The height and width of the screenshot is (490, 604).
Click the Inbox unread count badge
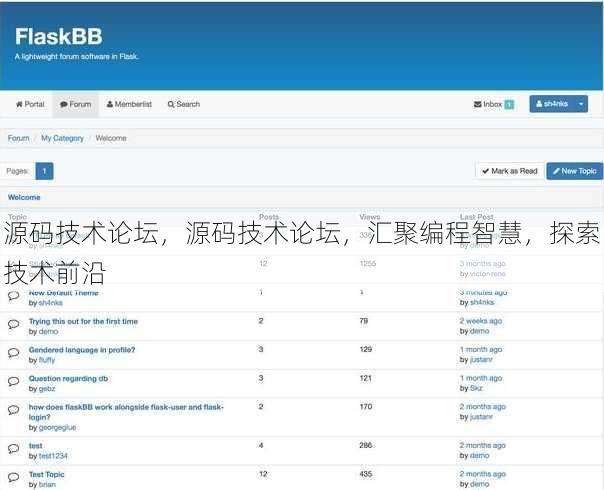coord(509,104)
